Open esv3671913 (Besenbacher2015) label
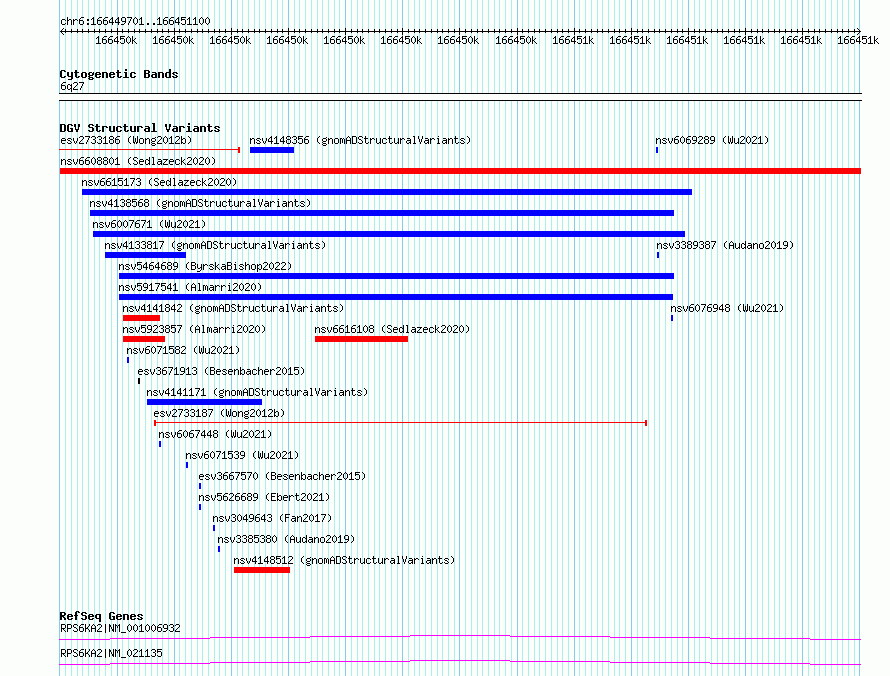 221,371
